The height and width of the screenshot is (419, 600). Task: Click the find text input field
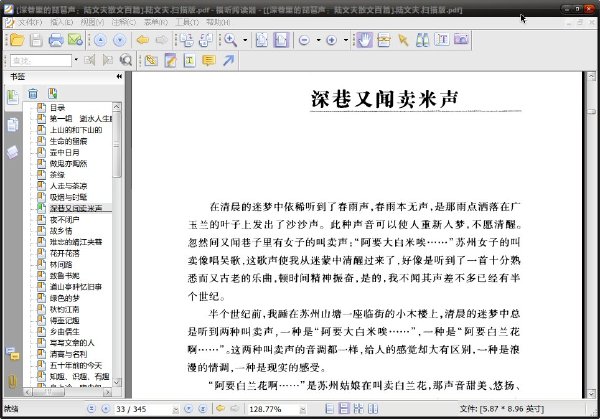(41, 60)
